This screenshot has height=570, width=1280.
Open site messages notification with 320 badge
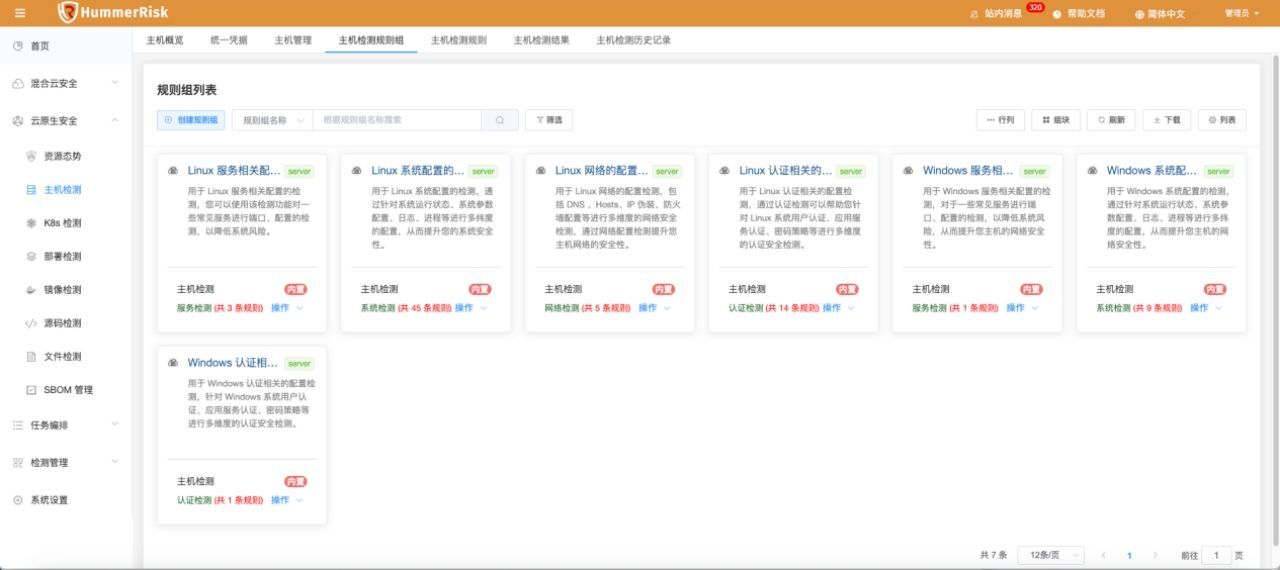(x=1002, y=13)
